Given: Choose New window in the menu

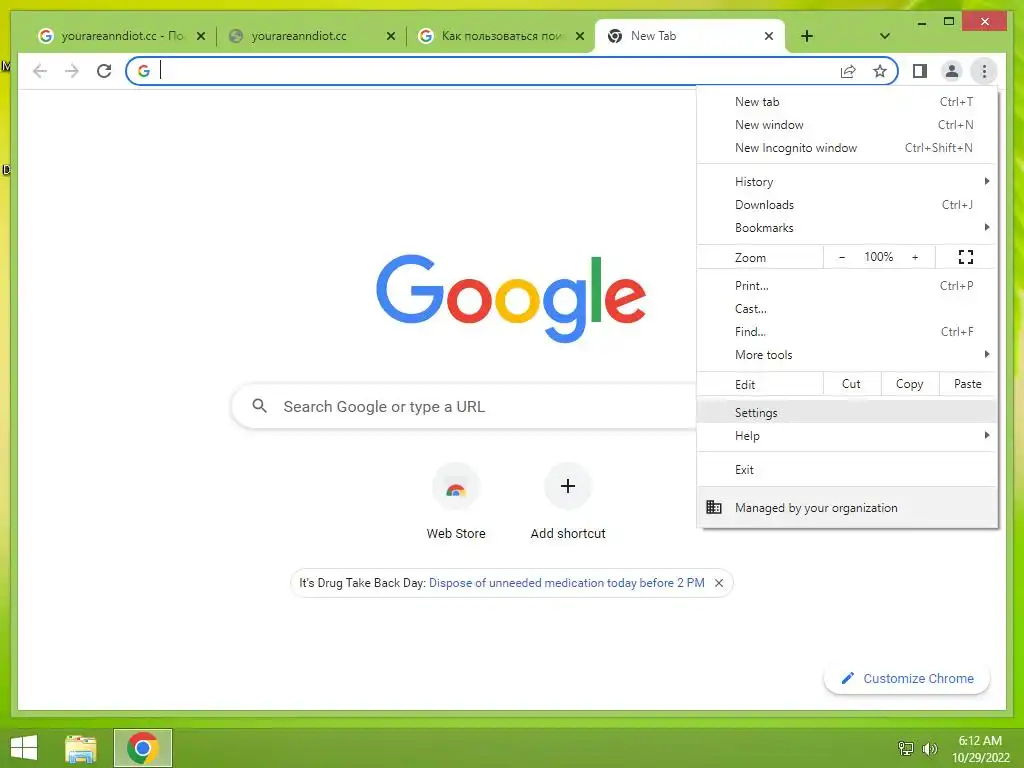Looking at the screenshot, I should (846, 125).
